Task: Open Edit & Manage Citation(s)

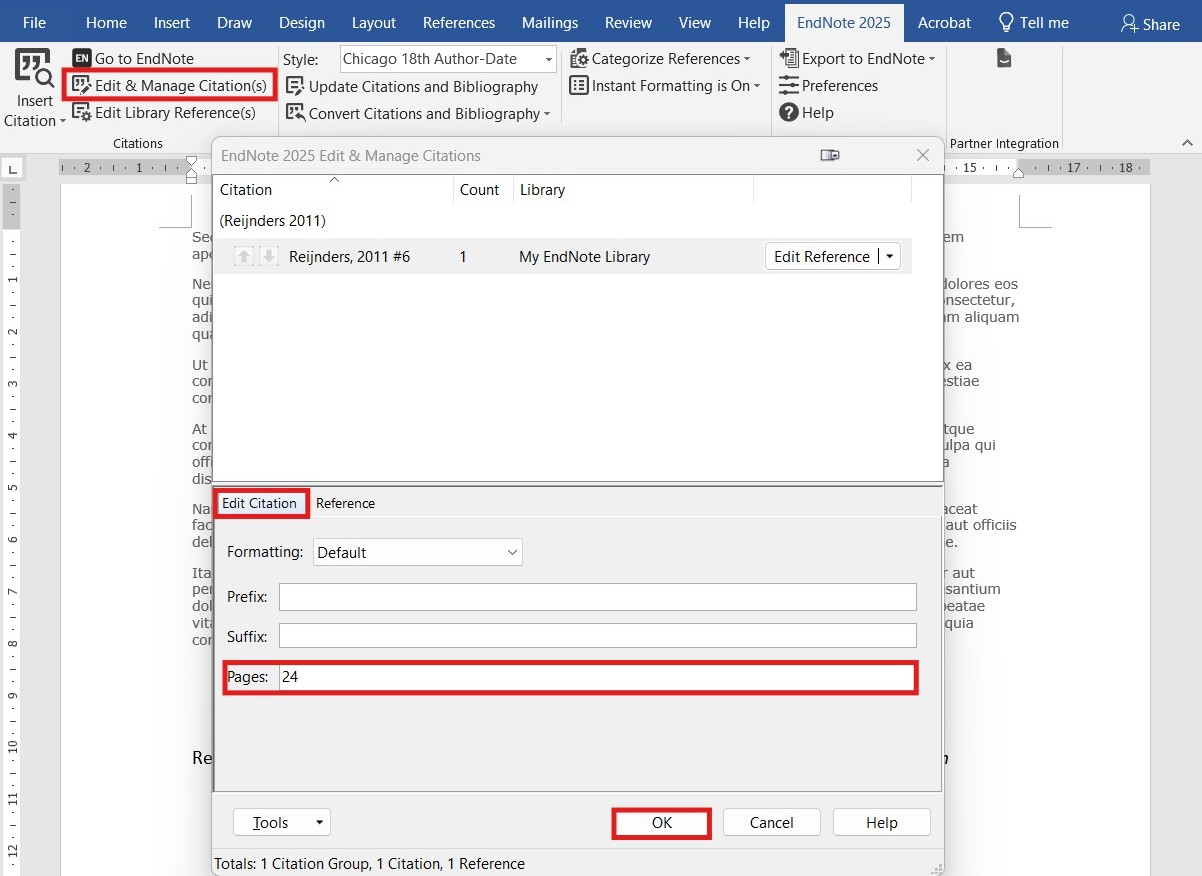Action: (x=169, y=86)
